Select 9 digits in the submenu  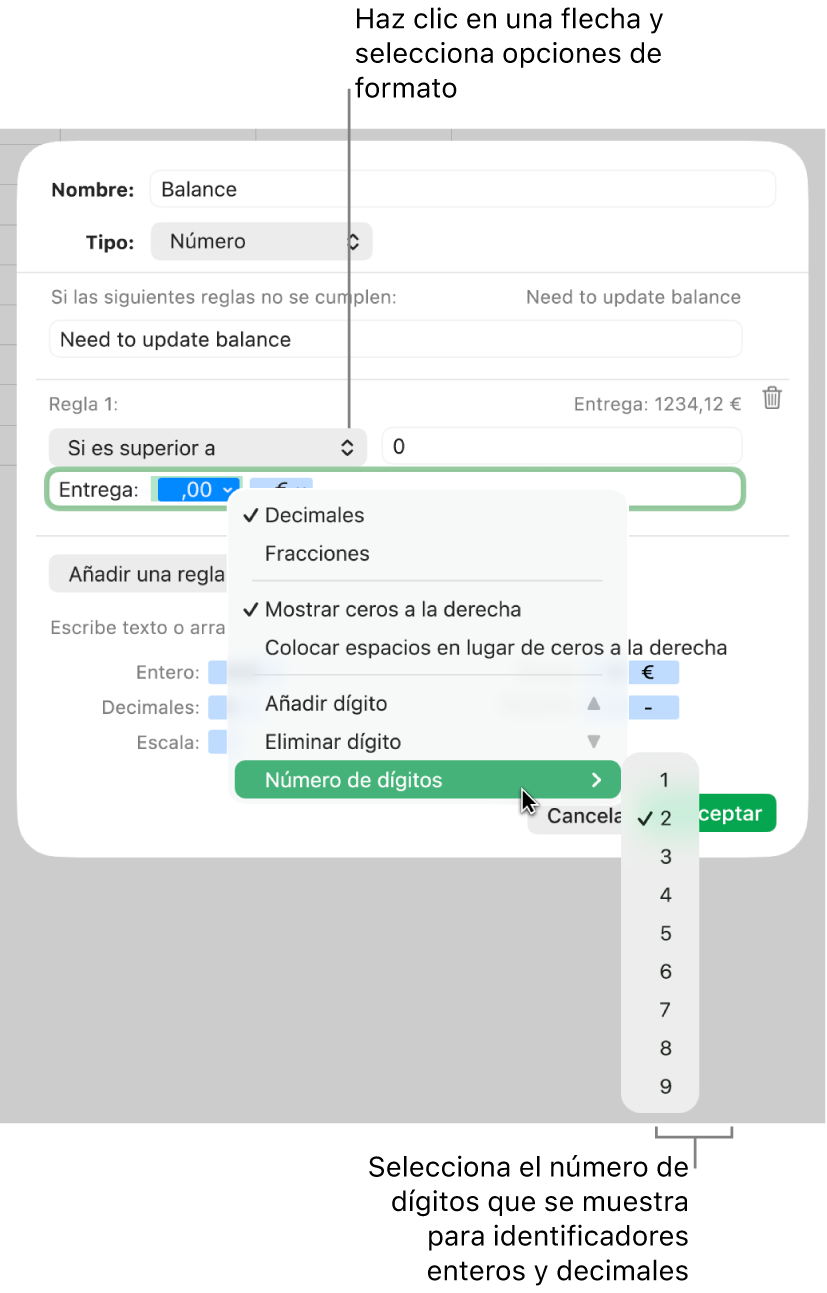[x=660, y=1087]
